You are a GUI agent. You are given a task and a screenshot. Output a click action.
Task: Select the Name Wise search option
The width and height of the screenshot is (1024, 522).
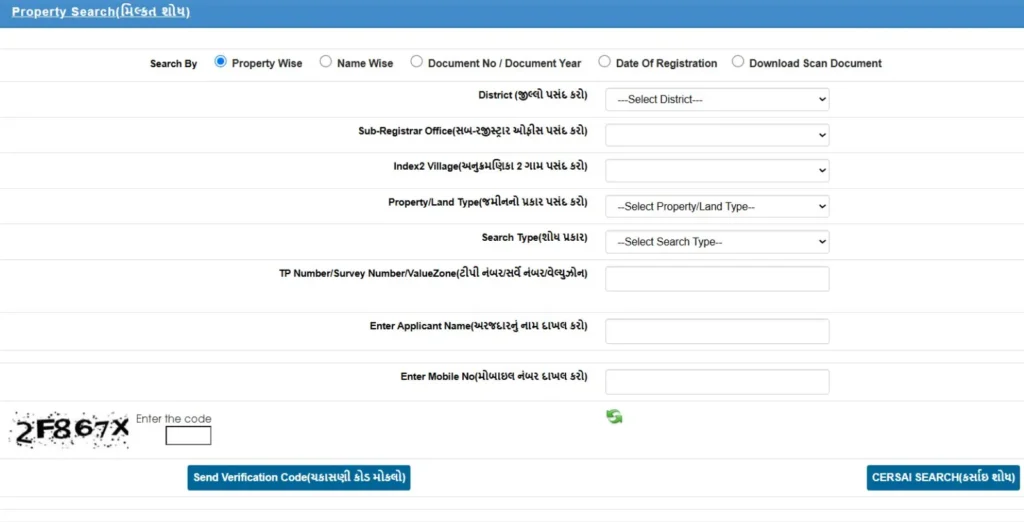click(x=326, y=62)
